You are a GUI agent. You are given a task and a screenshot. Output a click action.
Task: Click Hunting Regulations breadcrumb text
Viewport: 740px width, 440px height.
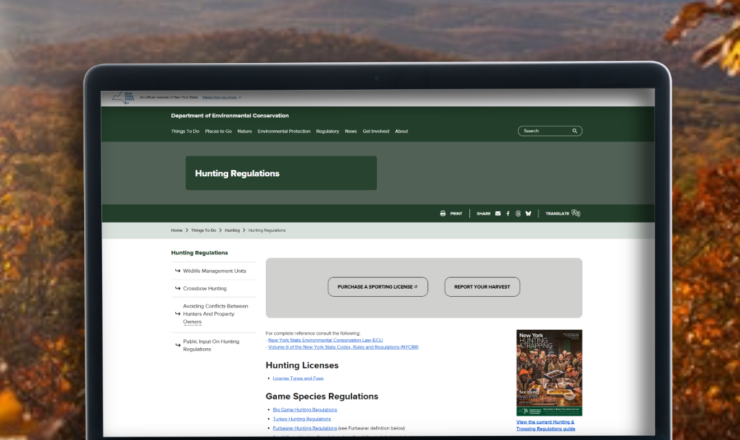tap(267, 230)
